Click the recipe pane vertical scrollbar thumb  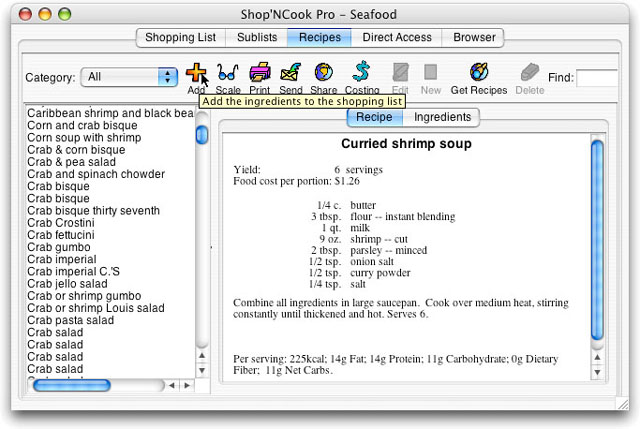597,240
